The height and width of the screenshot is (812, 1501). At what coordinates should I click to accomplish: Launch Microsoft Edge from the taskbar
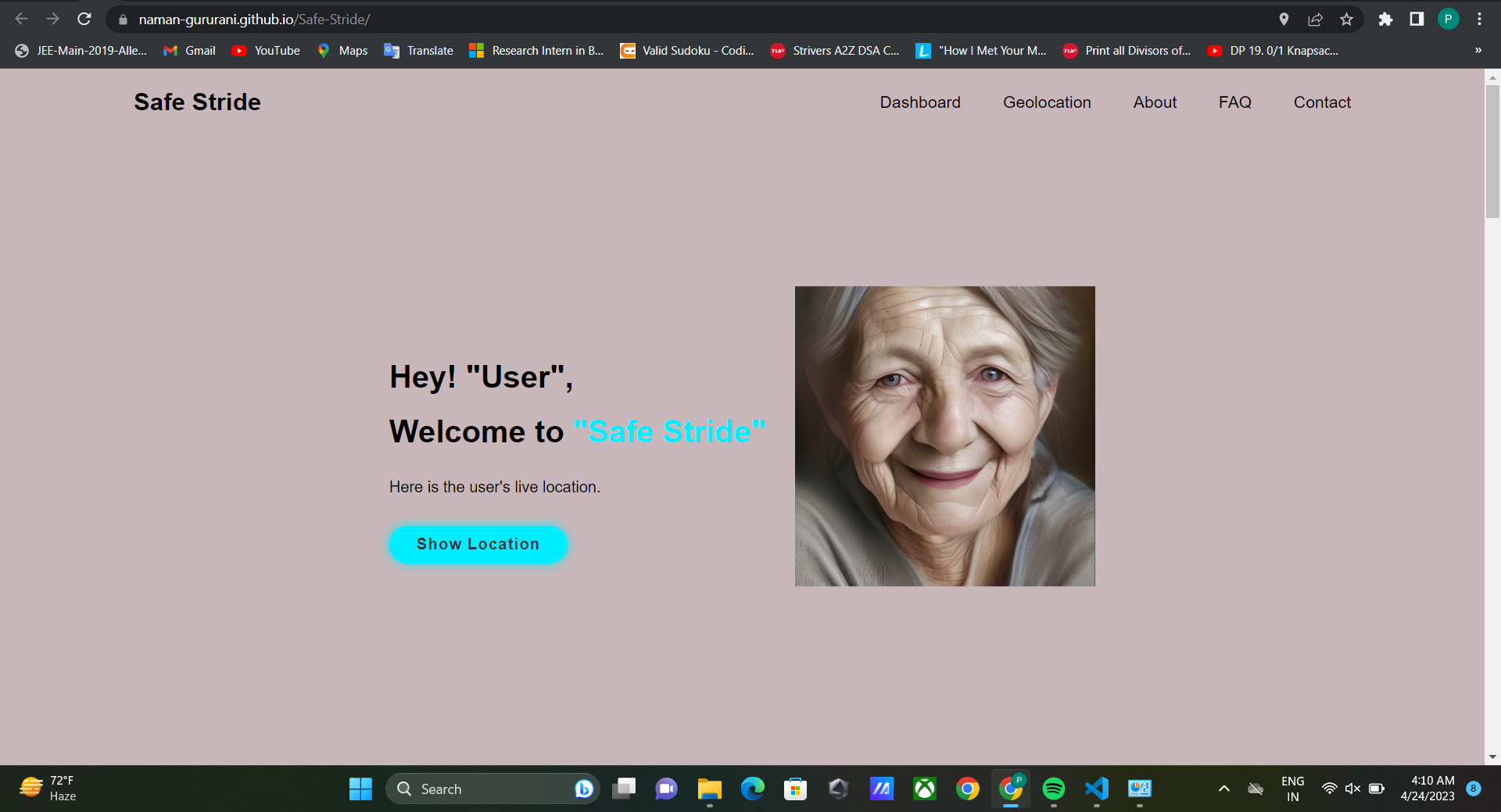point(752,789)
